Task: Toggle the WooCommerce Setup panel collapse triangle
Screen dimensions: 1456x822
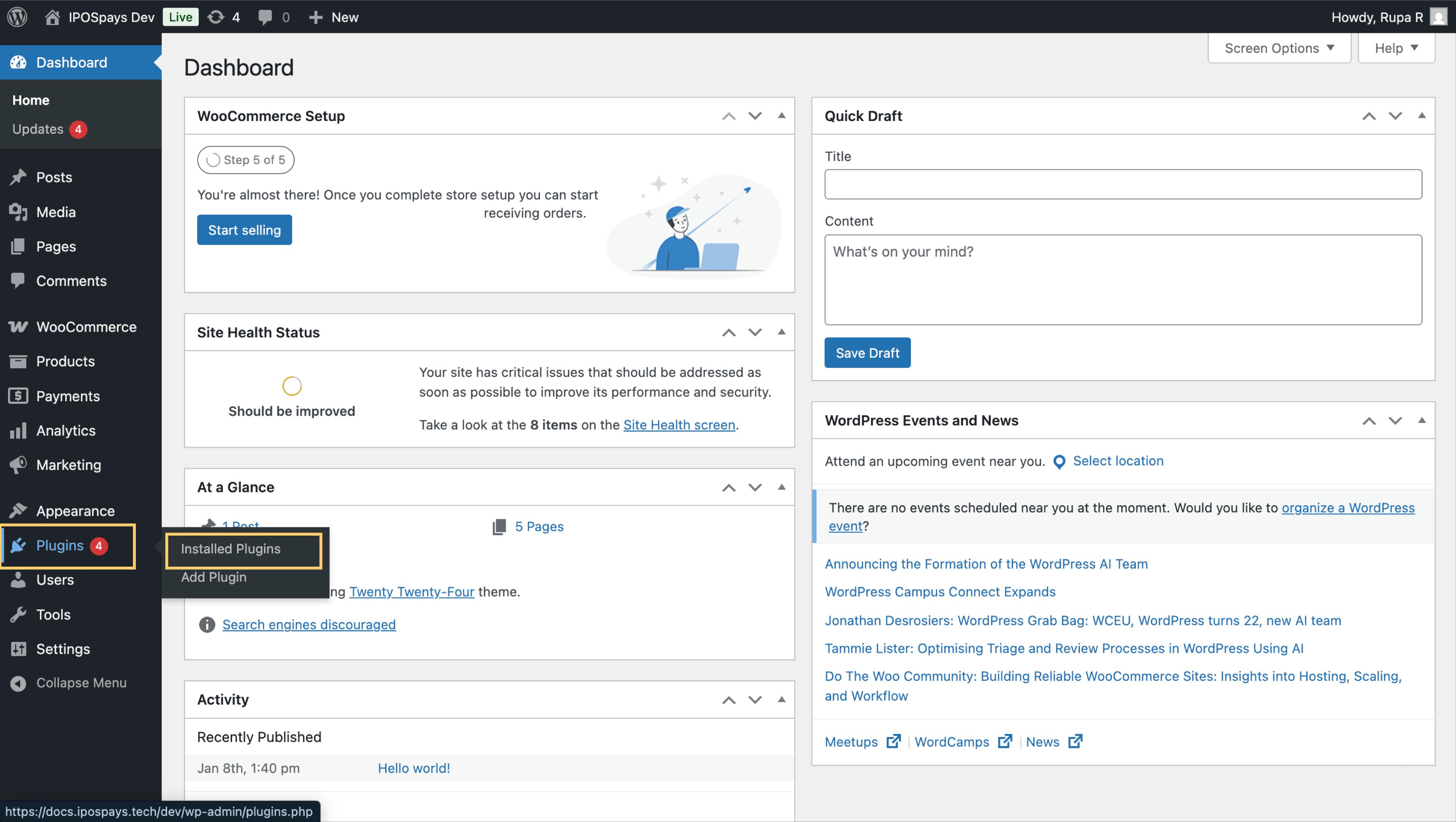Action: click(781, 115)
